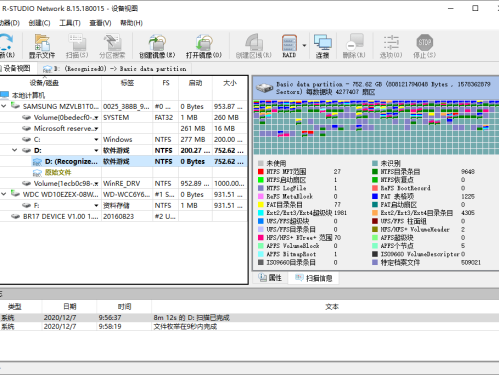
Task: Click the 特定档案文件 legend entry
Action: (400, 262)
